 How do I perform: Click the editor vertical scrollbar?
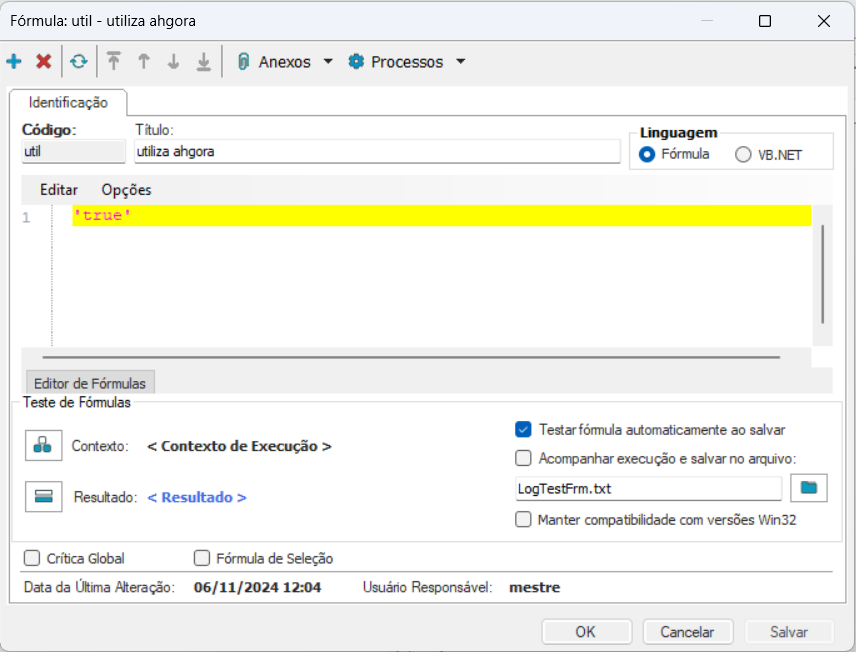pos(822,275)
